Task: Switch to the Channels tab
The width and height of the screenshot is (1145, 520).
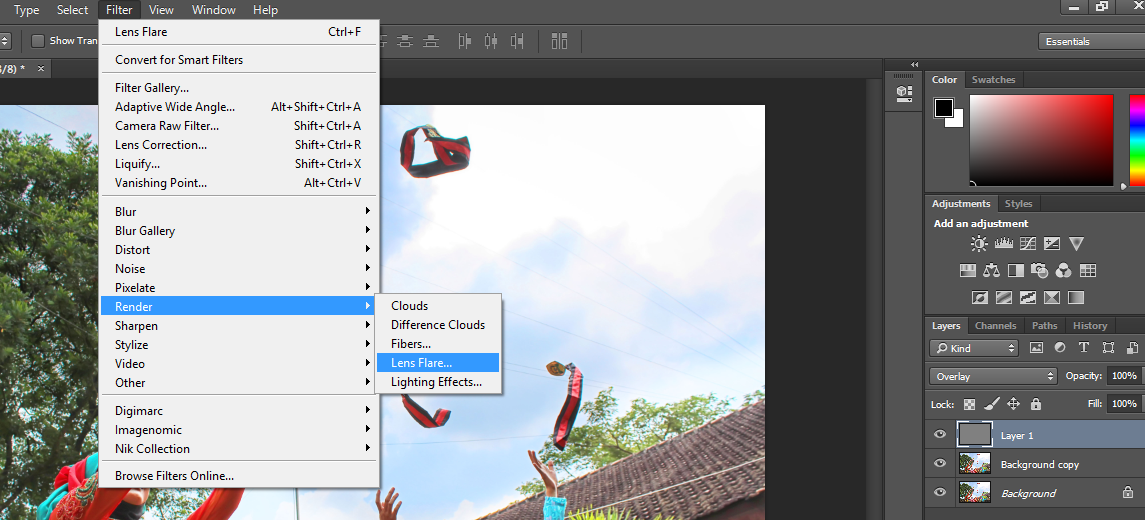Action: point(995,326)
